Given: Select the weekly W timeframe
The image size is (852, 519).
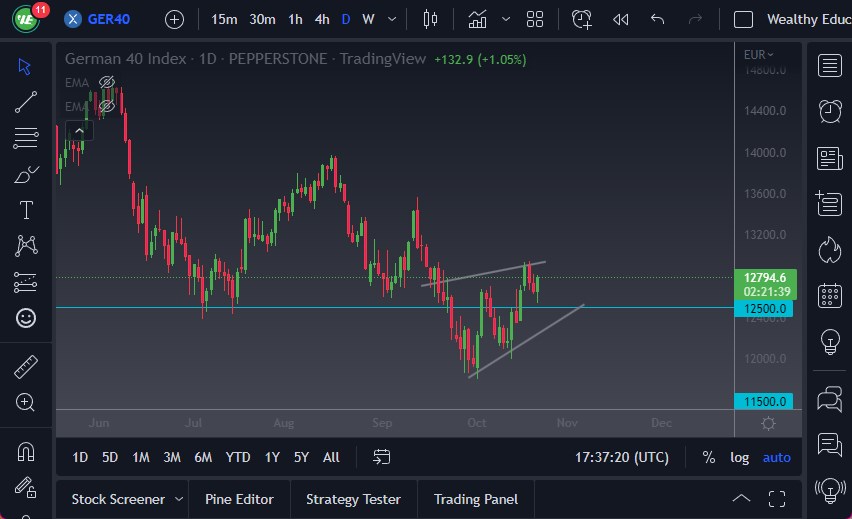Looking at the screenshot, I should [x=368, y=20].
